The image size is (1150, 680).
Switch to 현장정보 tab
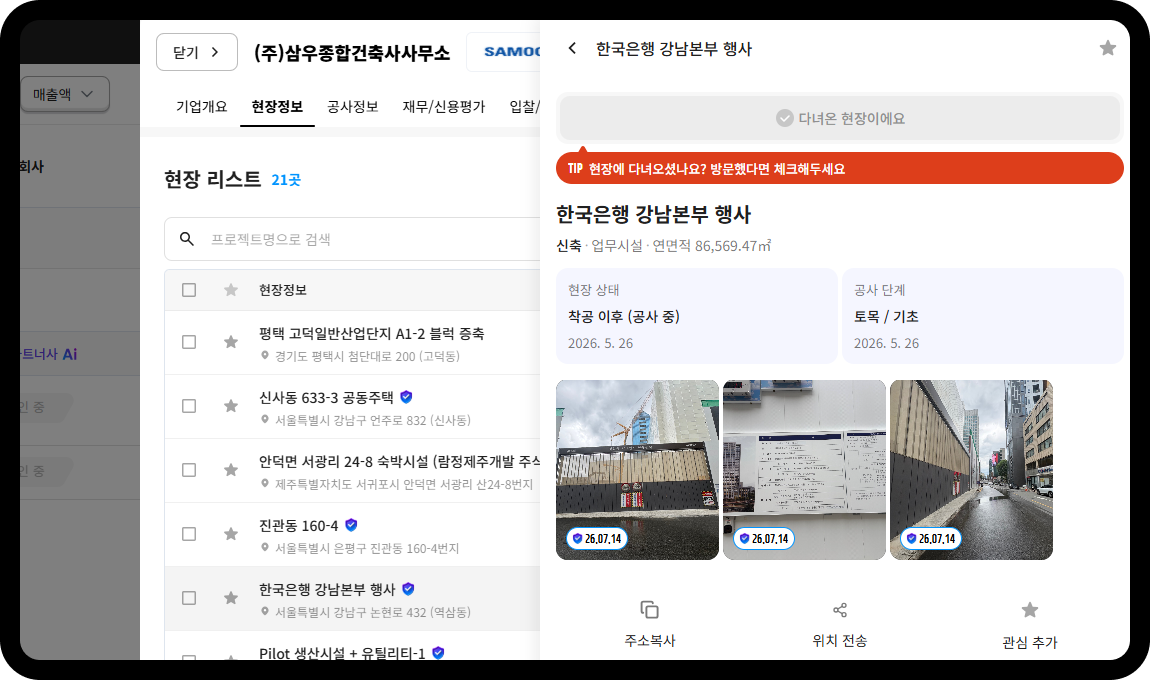click(x=277, y=107)
